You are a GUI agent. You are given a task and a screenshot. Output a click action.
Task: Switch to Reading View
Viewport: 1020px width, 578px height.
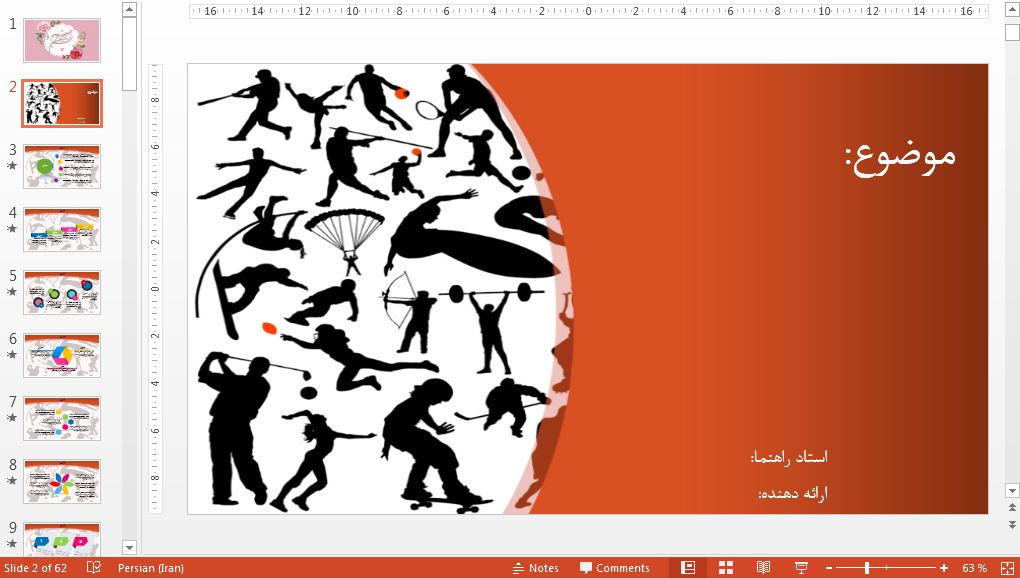click(x=763, y=568)
